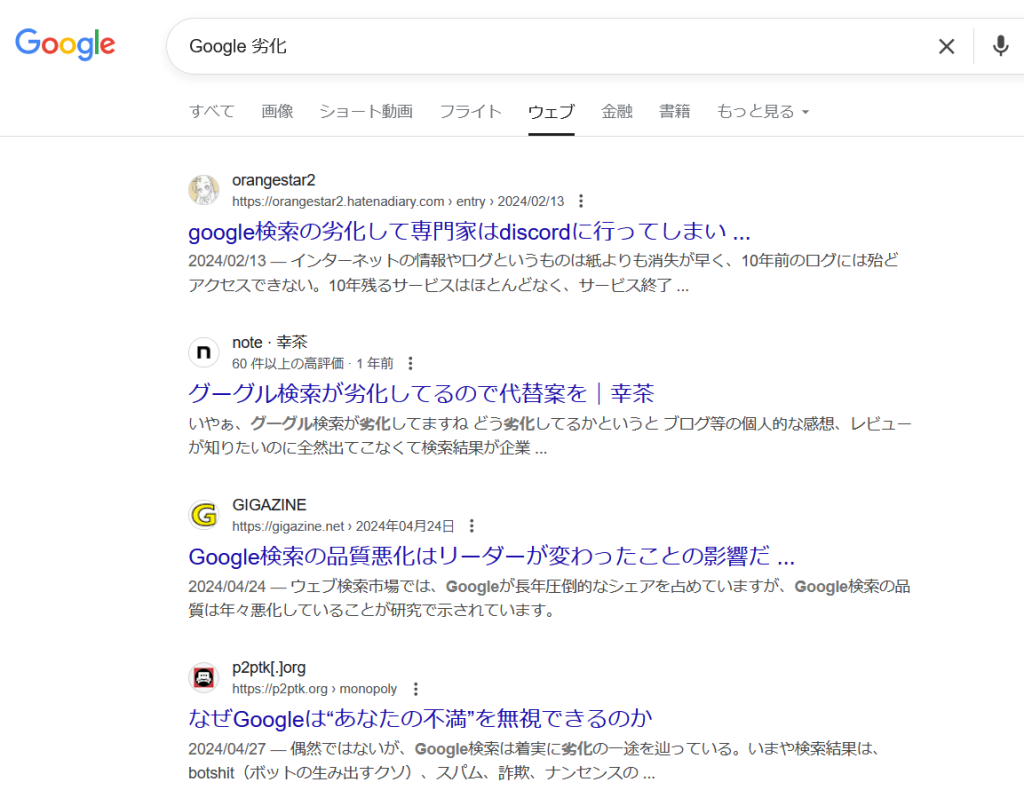Switch to the 画像 tab

coord(277,112)
